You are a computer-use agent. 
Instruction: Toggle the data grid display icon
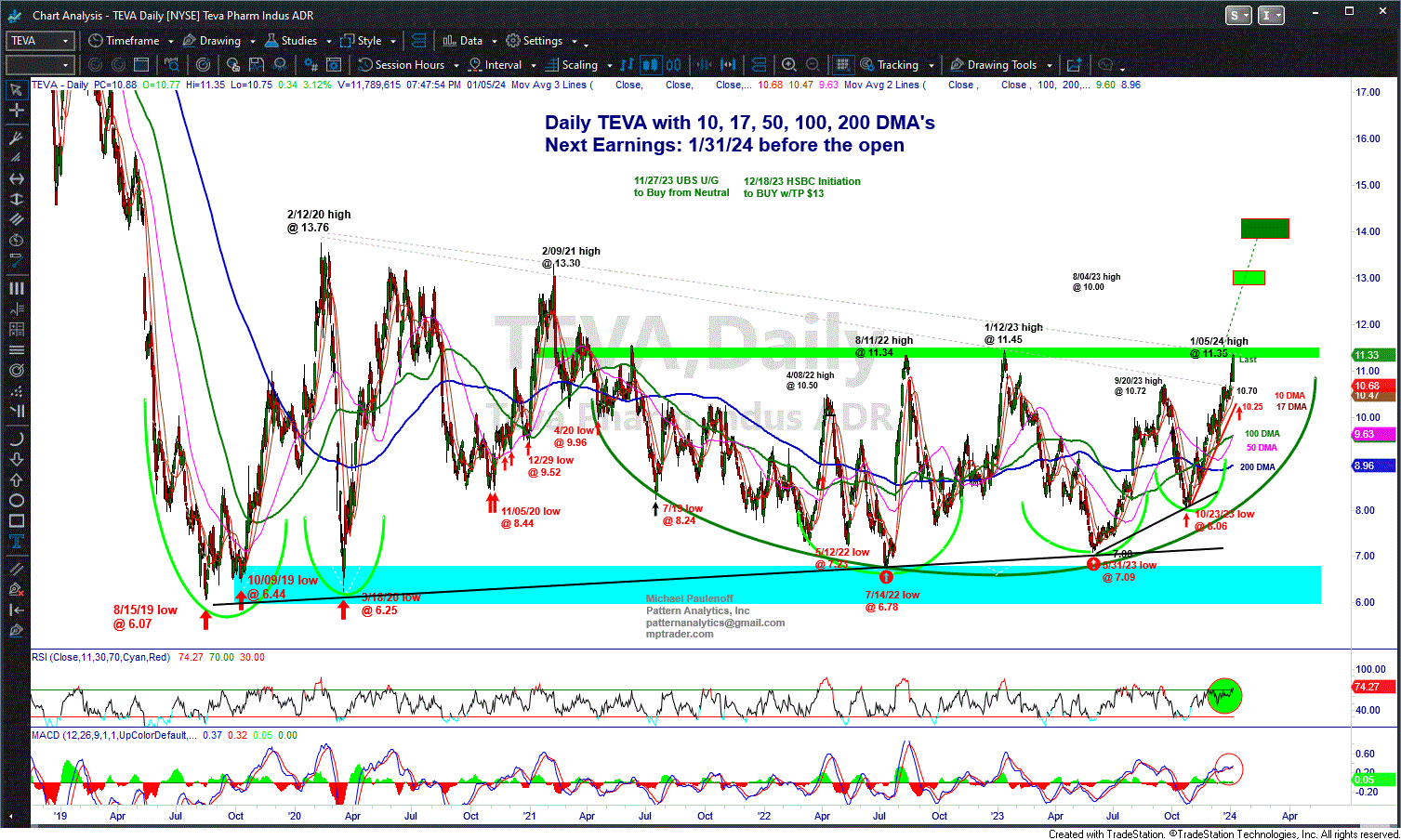[x=842, y=65]
